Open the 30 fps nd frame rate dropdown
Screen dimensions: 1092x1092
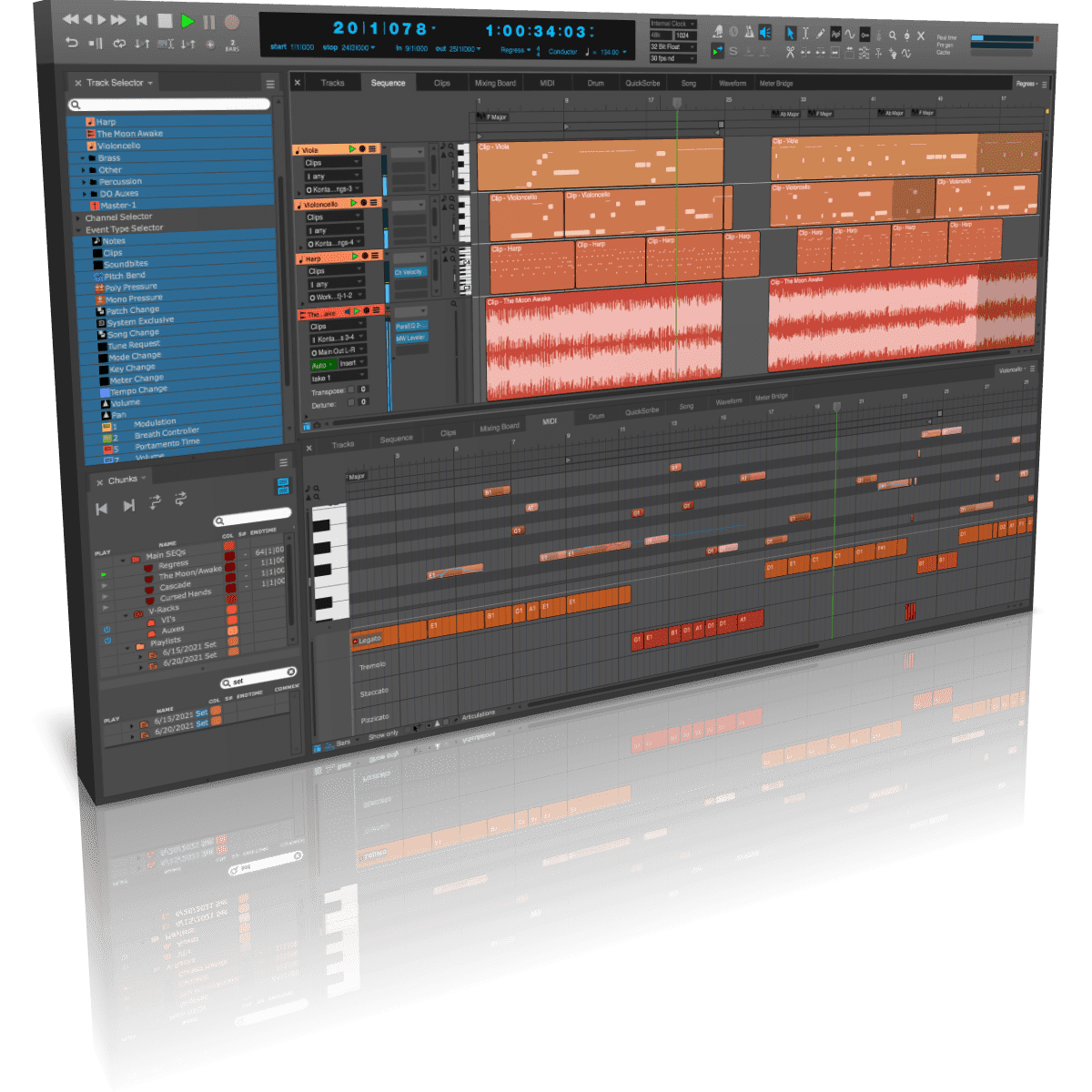click(x=672, y=58)
